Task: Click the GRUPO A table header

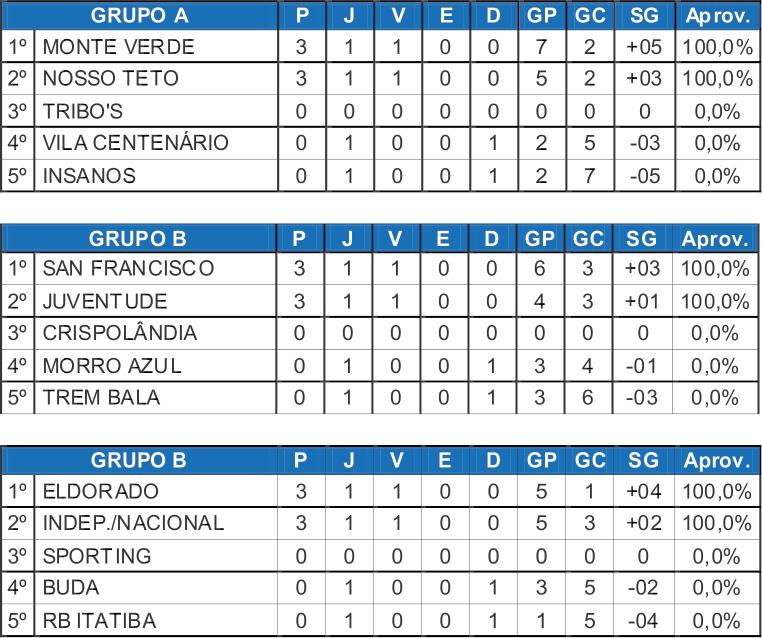Action: point(139,16)
